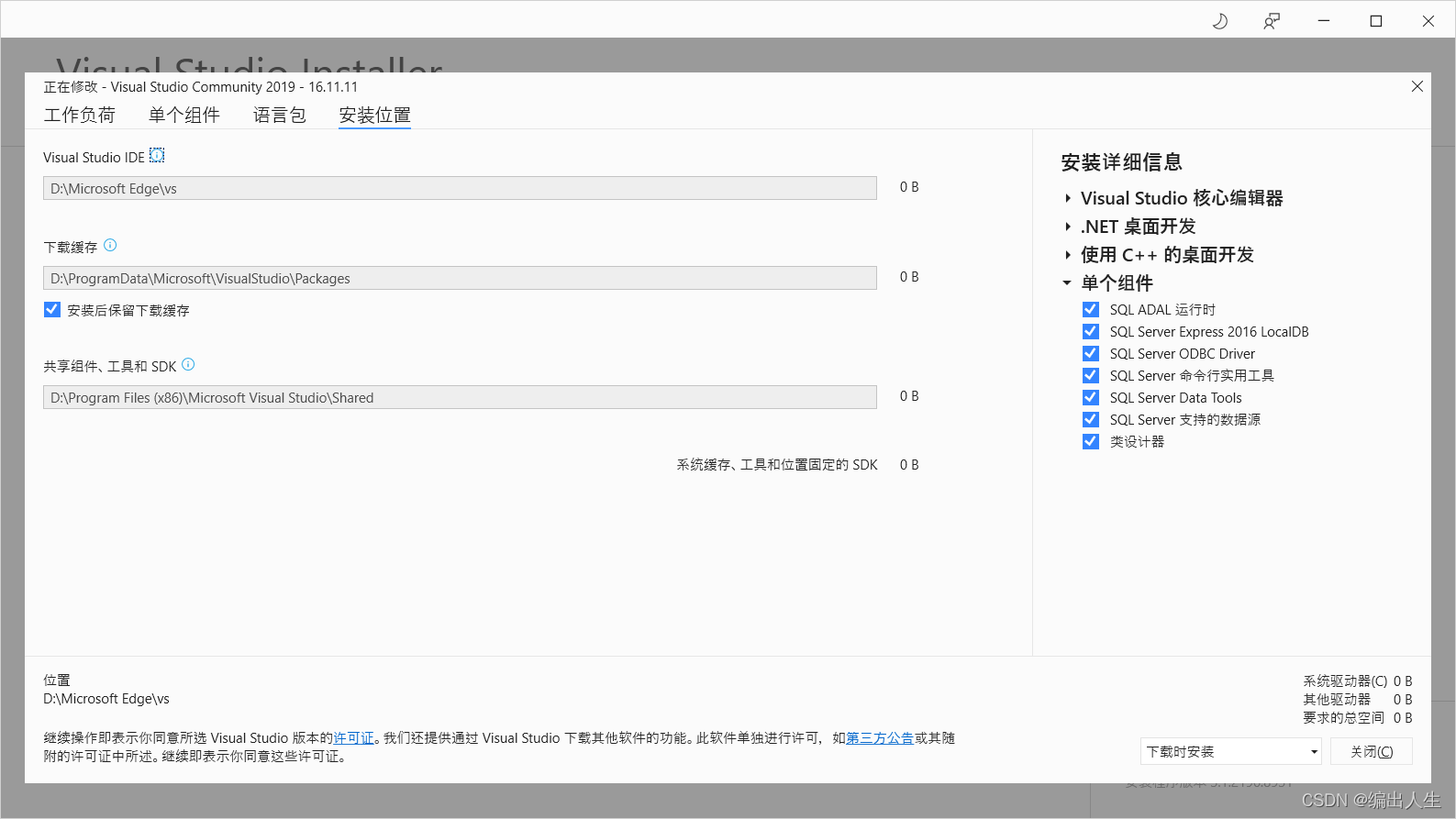Maximize the Visual Studio Installer window
The height and width of the screenshot is (819, 1456).
pyautogui.click(x=1376, y=21)
